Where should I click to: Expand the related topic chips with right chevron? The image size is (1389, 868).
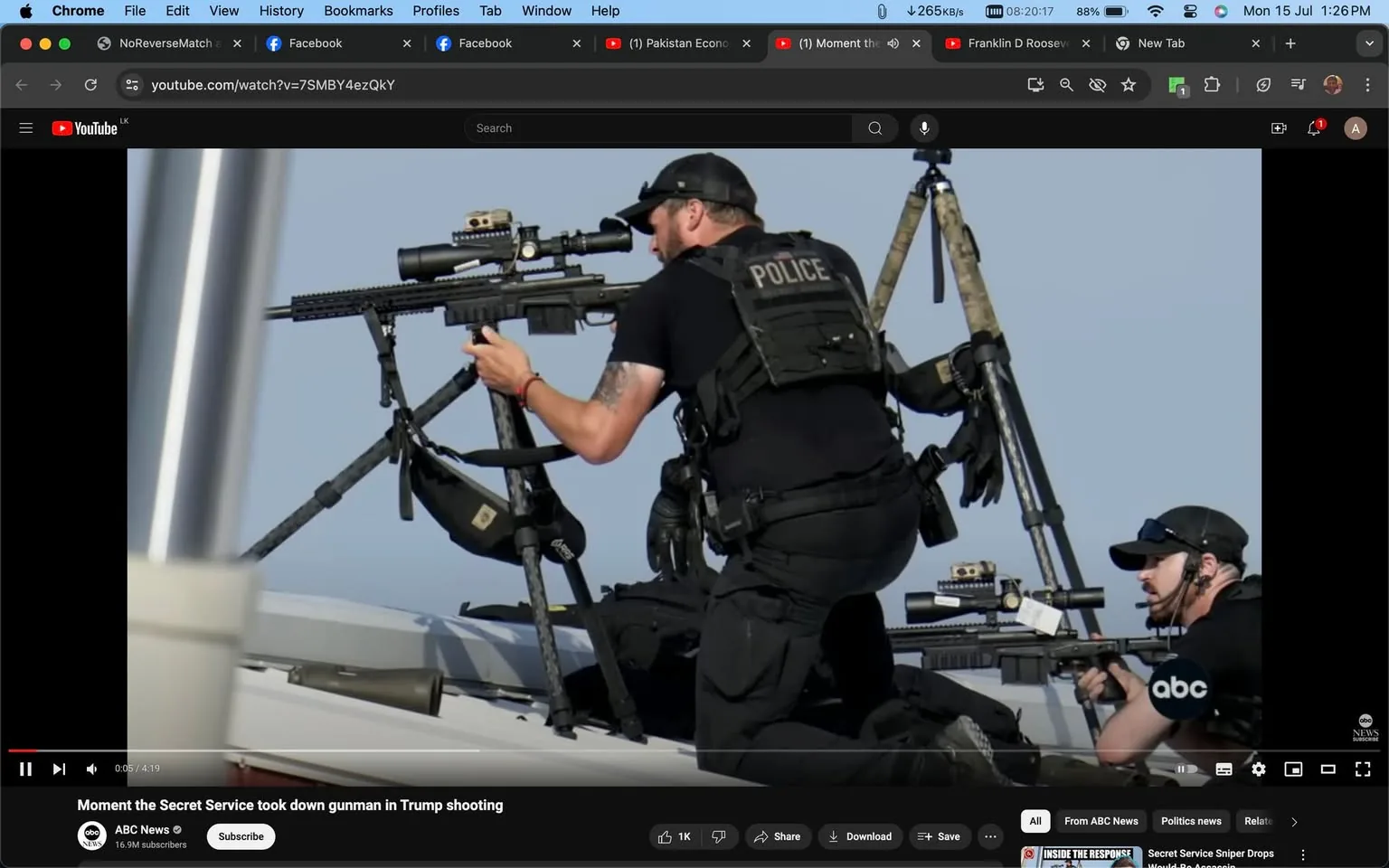click(x=1293, y=822)
